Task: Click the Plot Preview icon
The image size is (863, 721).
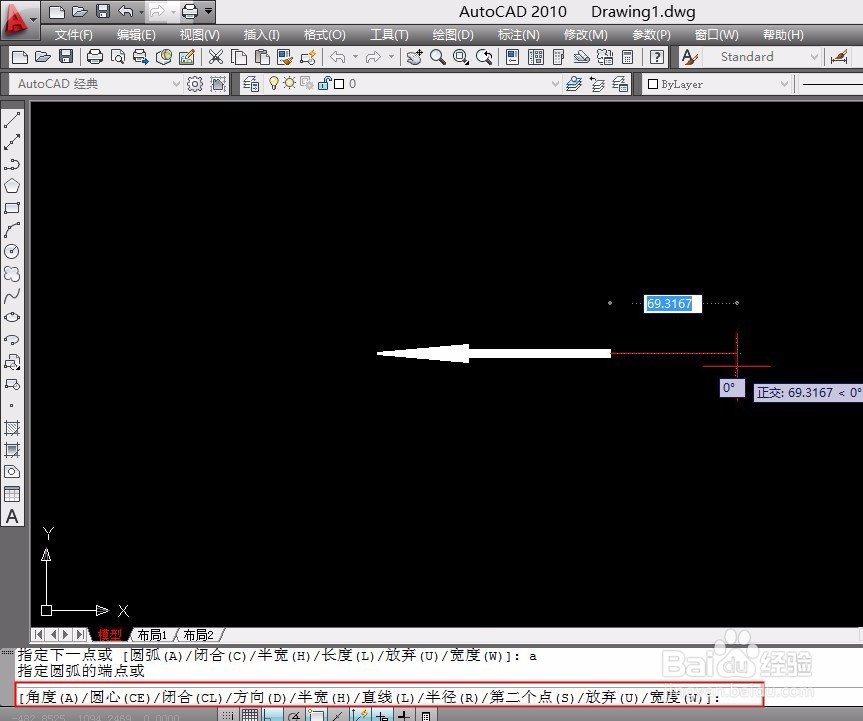Action: pyautogui.click(x=118, y=57)
